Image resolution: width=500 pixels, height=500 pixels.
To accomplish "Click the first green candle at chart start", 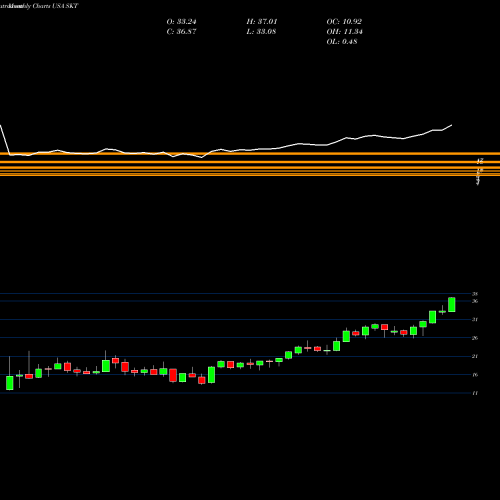I will pyautogui.click(x=10, y=383).
